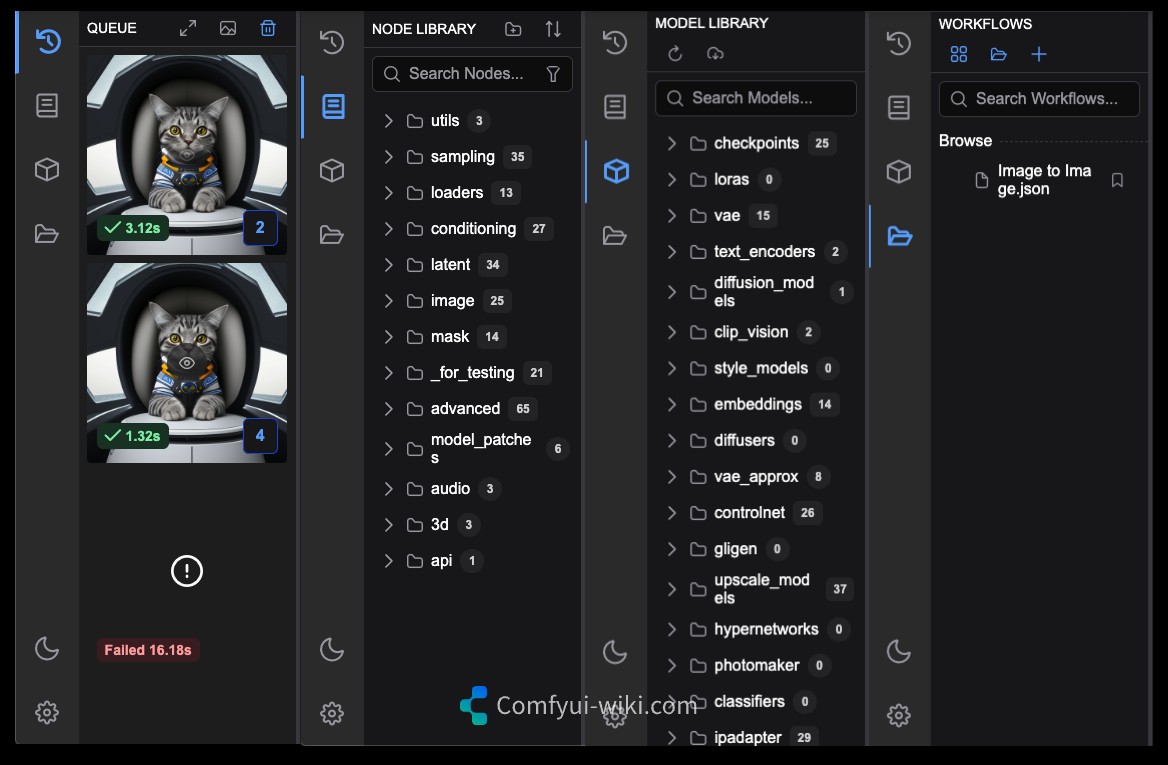Click Search Models input field
1168x765 pixels.
(755, 98)
